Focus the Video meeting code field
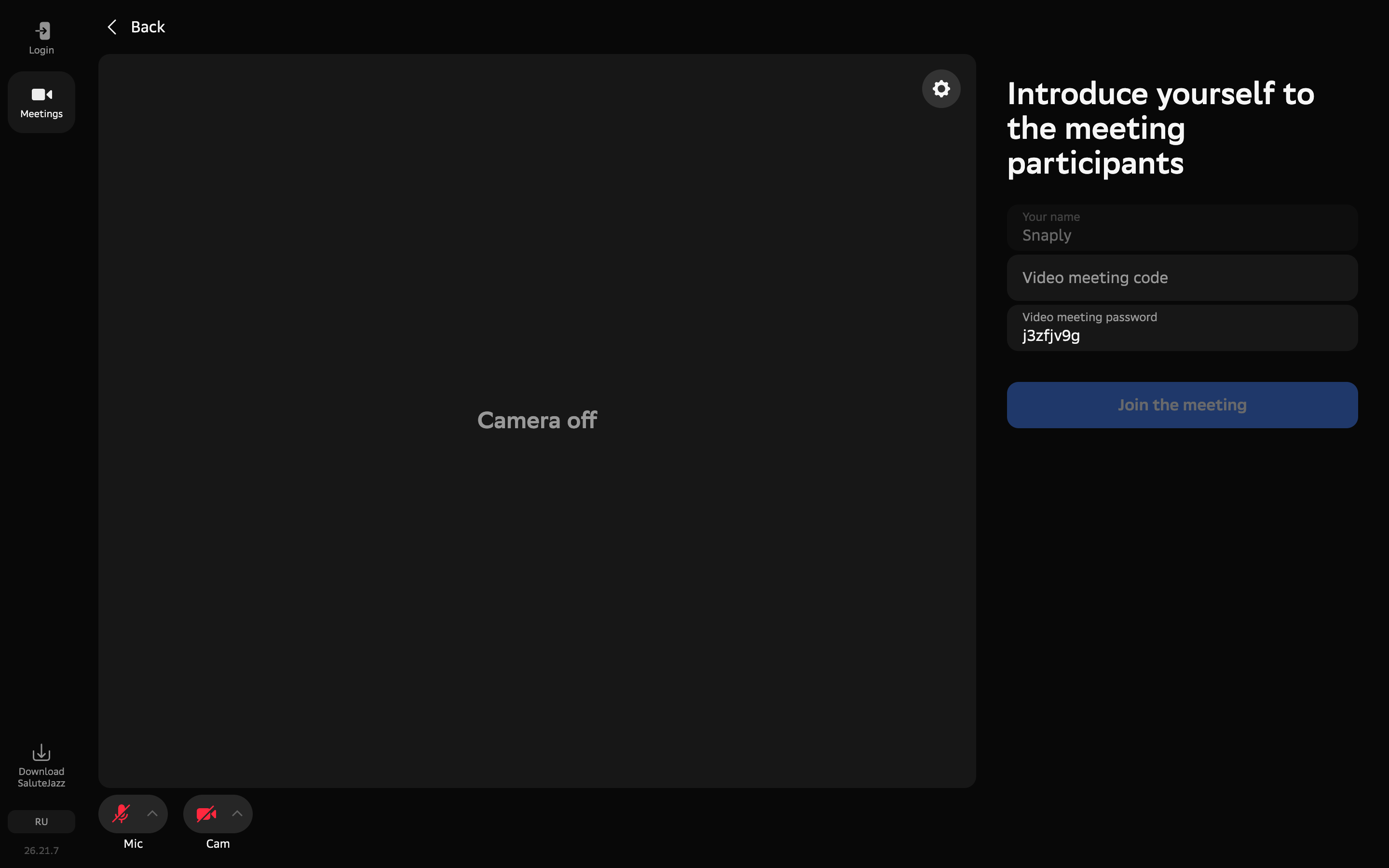This screenshot has width=1389, height=868. [1182, 278]
